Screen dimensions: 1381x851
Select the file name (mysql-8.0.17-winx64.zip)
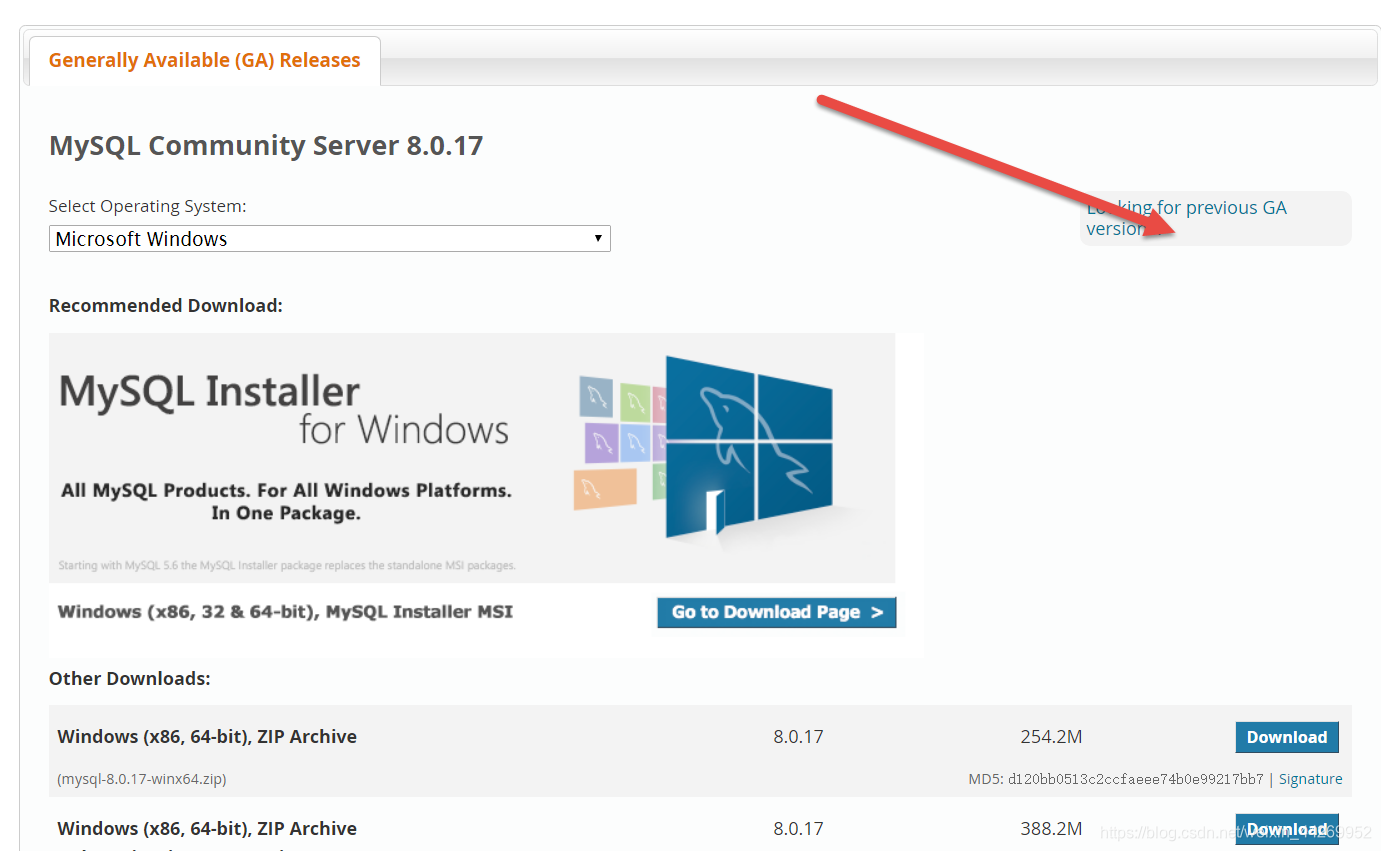142,779
